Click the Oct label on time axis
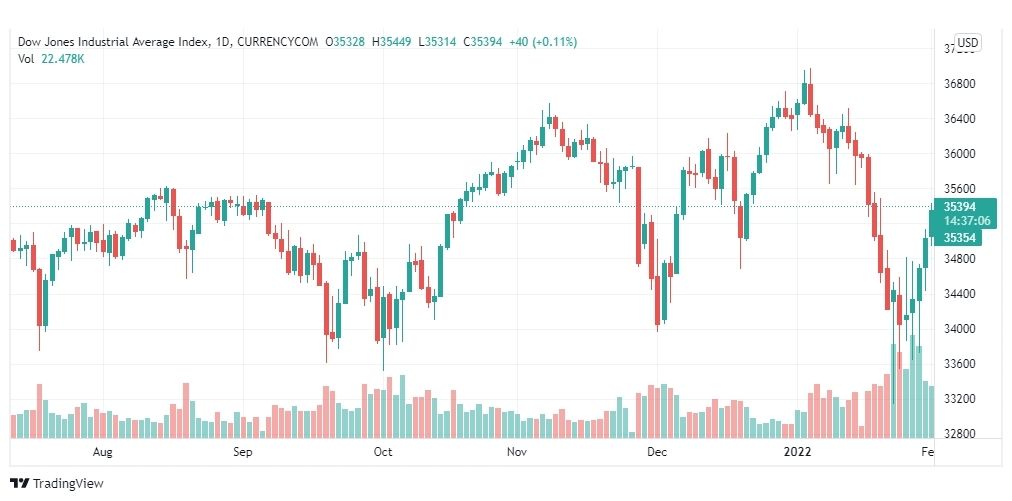Screen dimensions: 1012x501 (383, 452)
